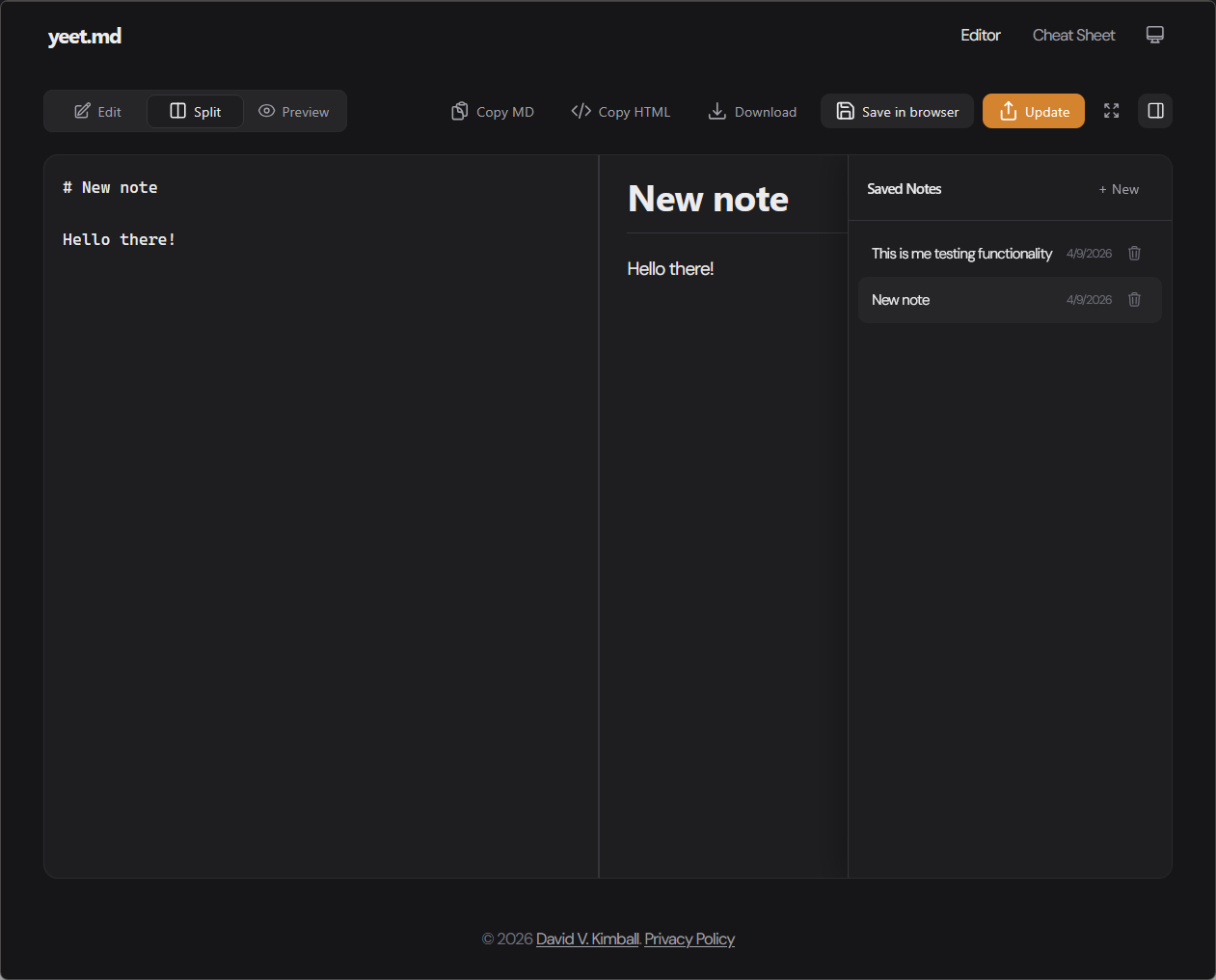
Task: Enter fullscreen with the expand icon
Action: [1111, 111]
